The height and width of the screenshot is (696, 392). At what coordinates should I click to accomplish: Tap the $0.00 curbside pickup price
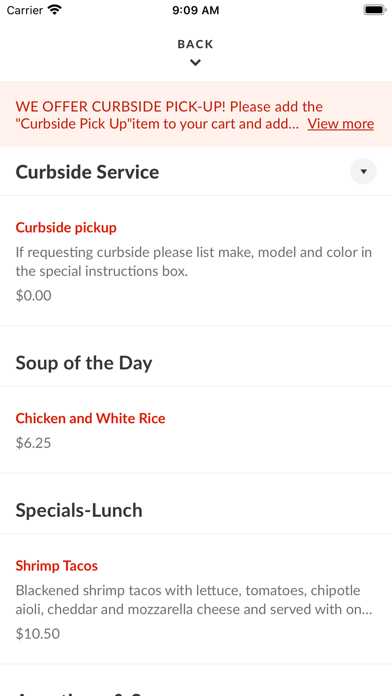click(x=33, y=295)
